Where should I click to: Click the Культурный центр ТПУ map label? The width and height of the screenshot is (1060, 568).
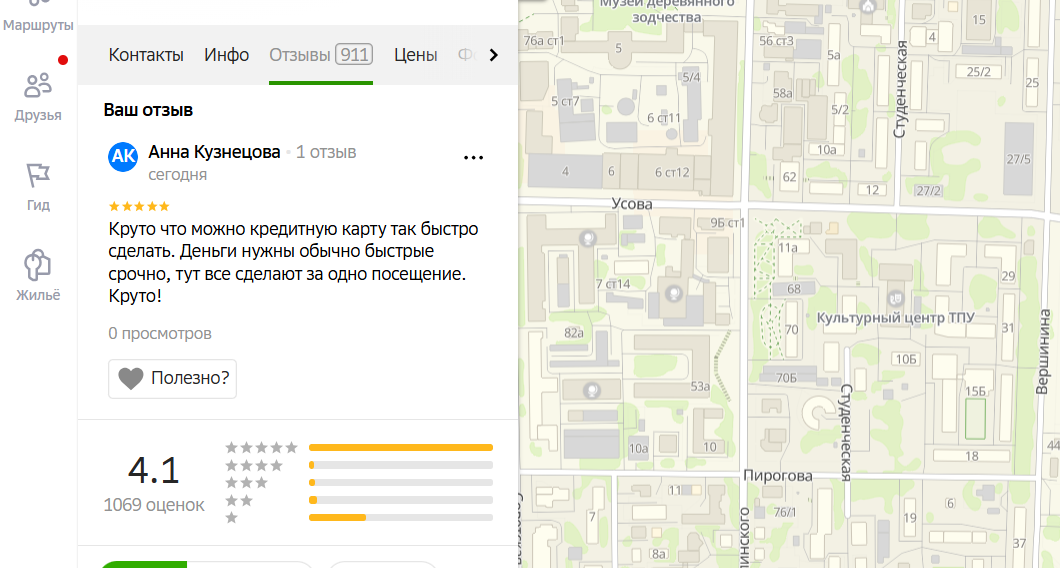(x=895, y=317)
